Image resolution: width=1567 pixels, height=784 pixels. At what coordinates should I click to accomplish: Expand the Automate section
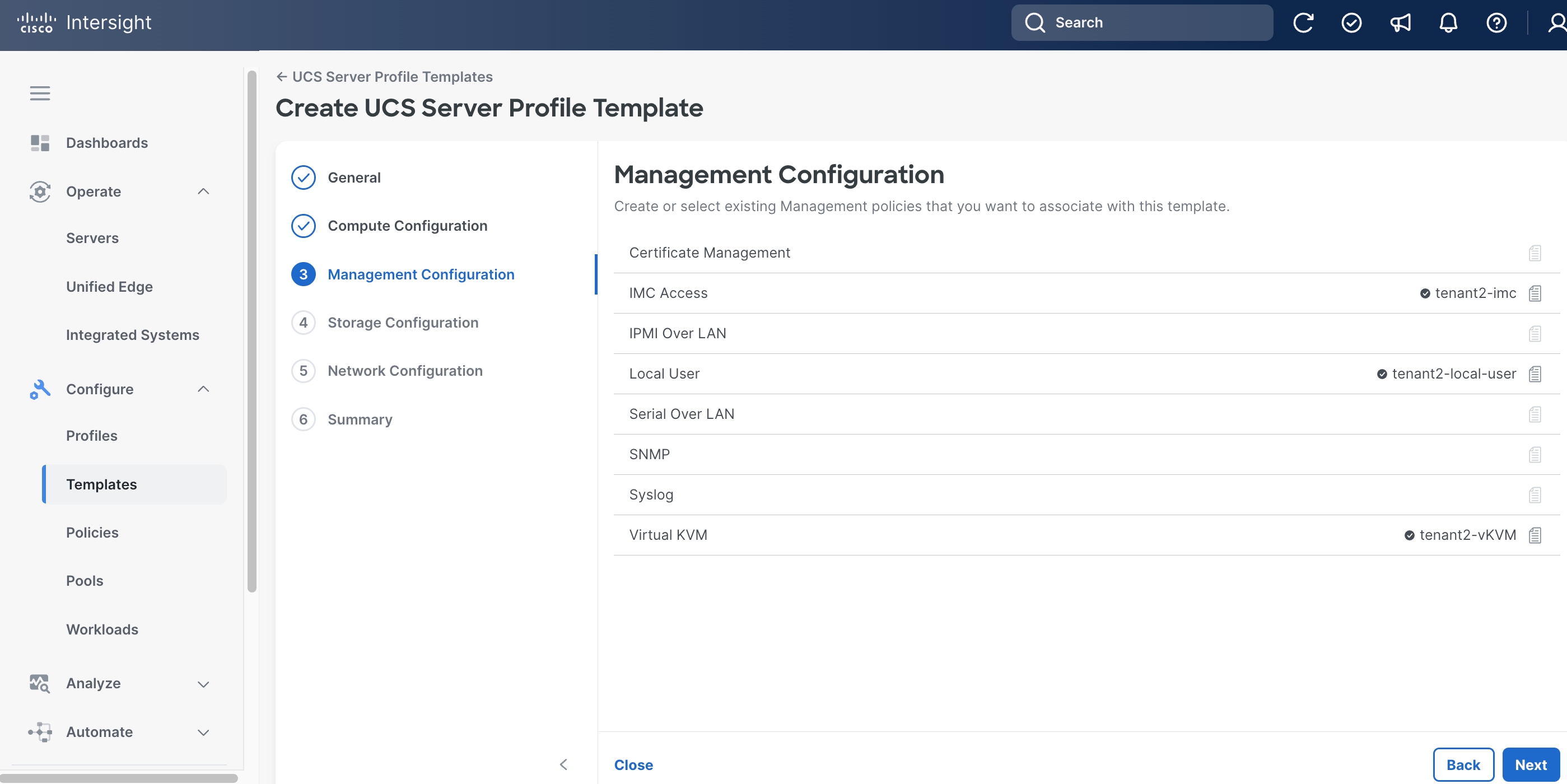tap(204, 732)
